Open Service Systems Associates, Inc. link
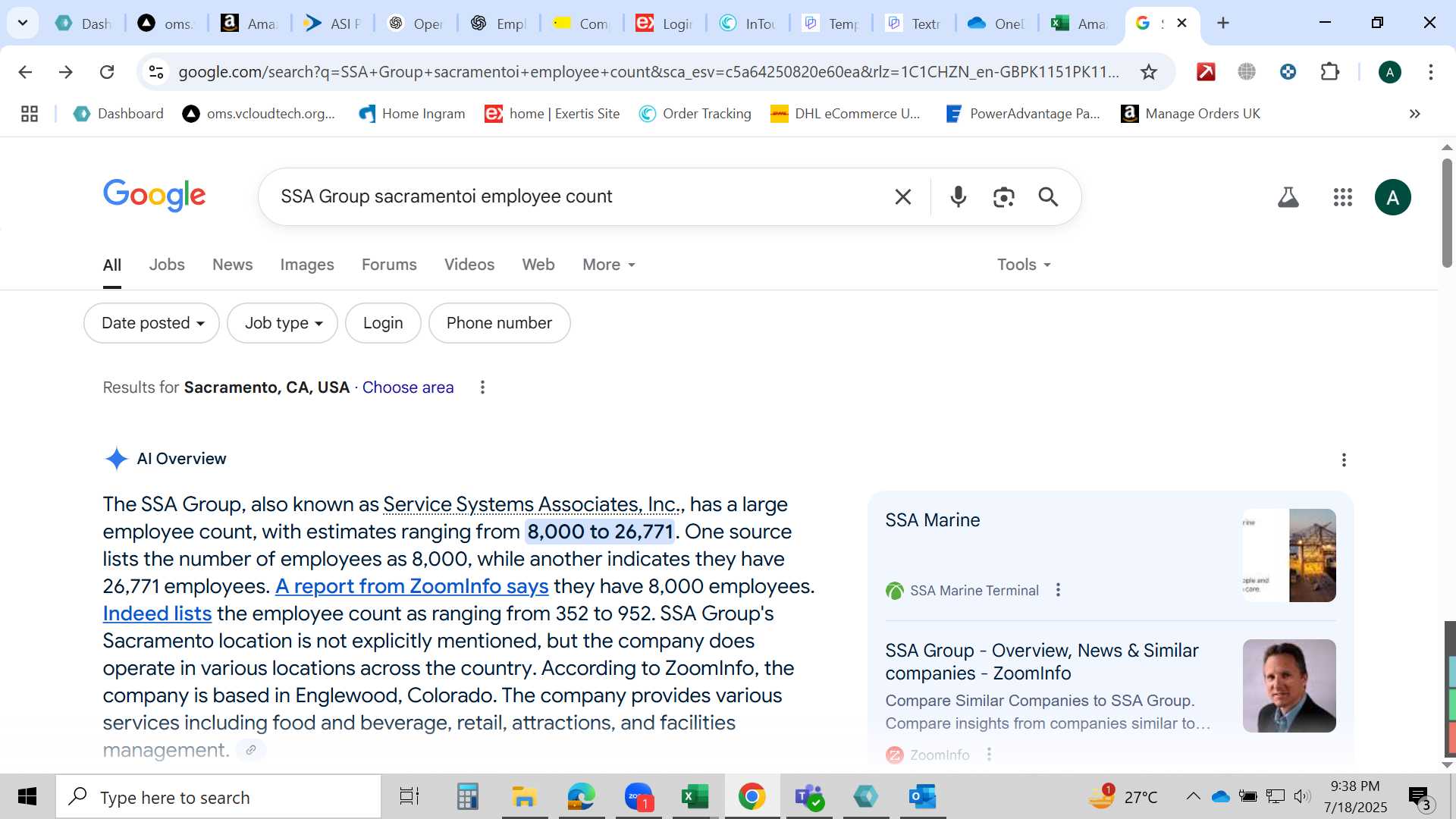This screenshot has height=819, width=1456. (533, 504)
